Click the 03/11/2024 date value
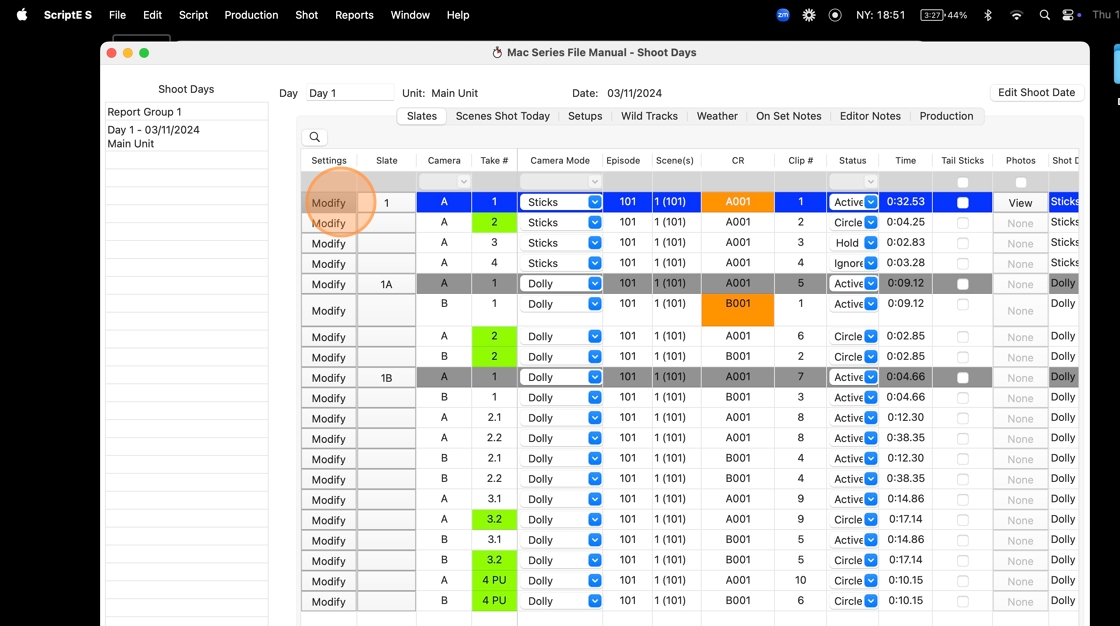 coord(634,94)
